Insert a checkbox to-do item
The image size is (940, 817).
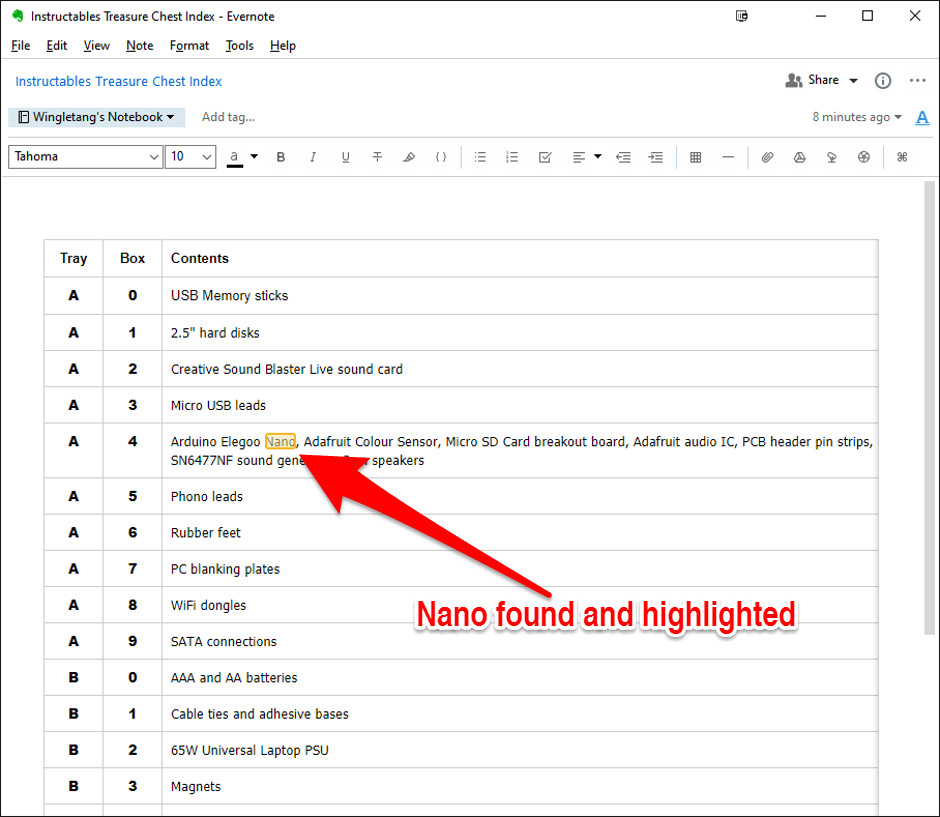[545, 157]
